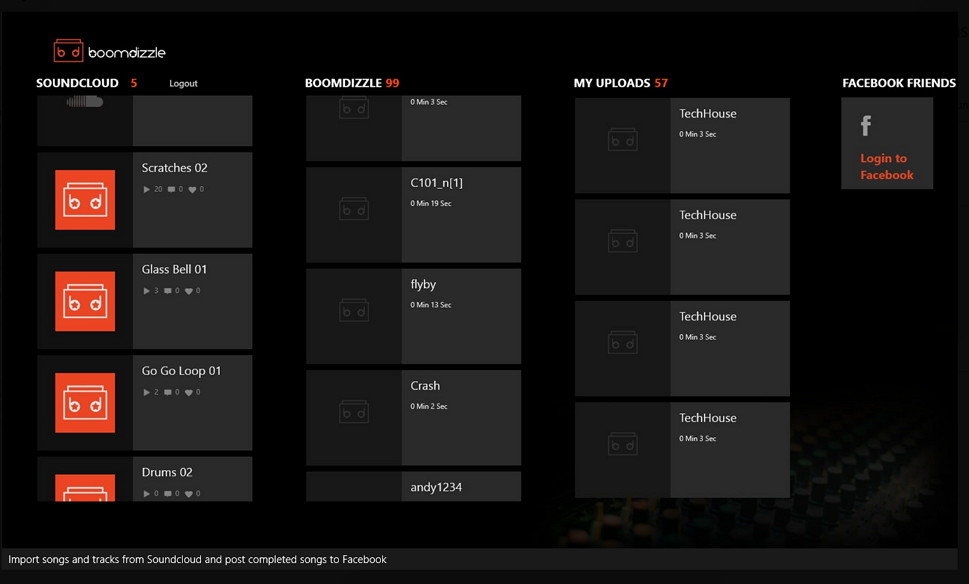The height and width of the screenshot is (584, 969).
Task: Open Glass Bell 01 cassette artwork
Action: click(85, 302)
